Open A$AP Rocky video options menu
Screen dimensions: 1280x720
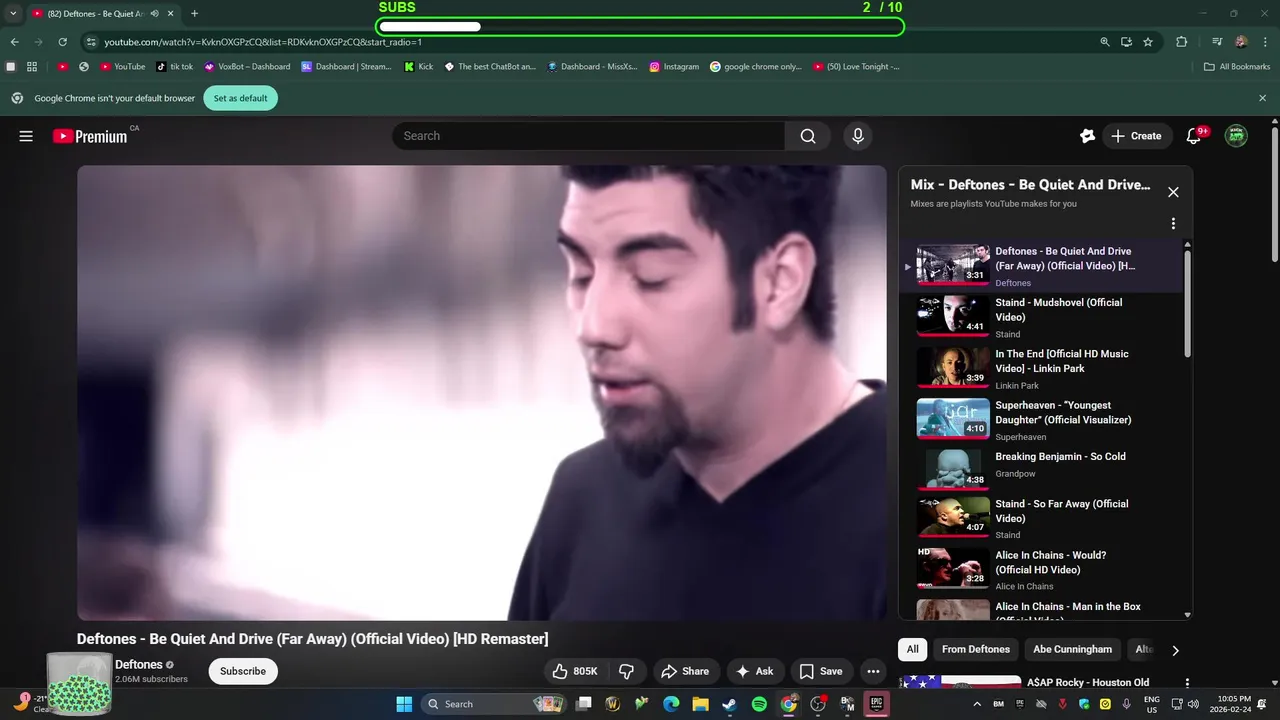click(x=1188, y=683)
